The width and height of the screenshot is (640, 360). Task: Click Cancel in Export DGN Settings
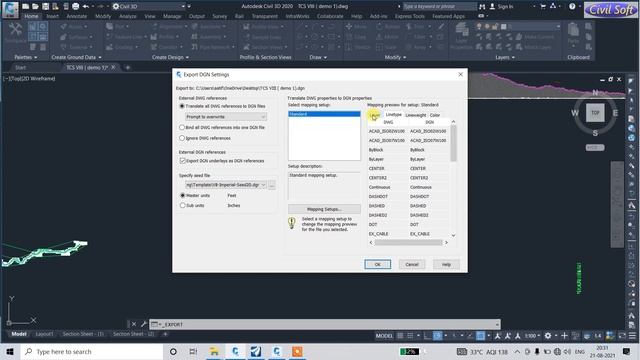pos(412,264)
